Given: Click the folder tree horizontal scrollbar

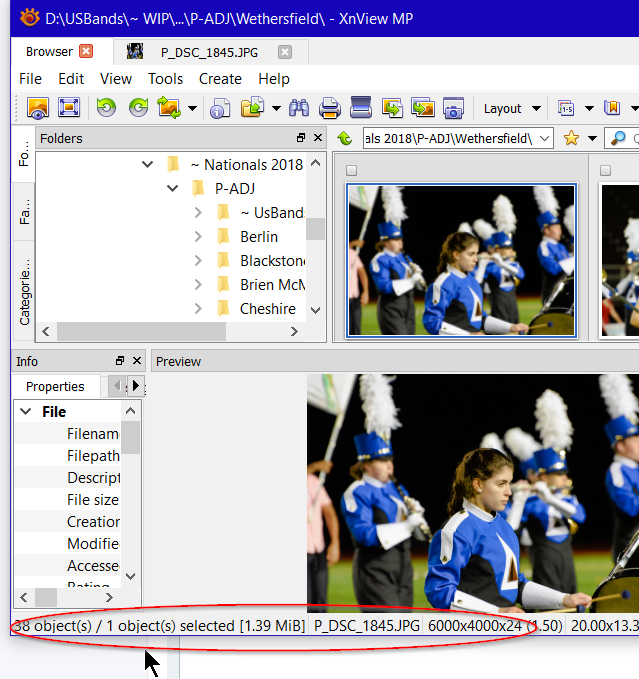Looking at the screenshot, I should click(x=142, y=332).
